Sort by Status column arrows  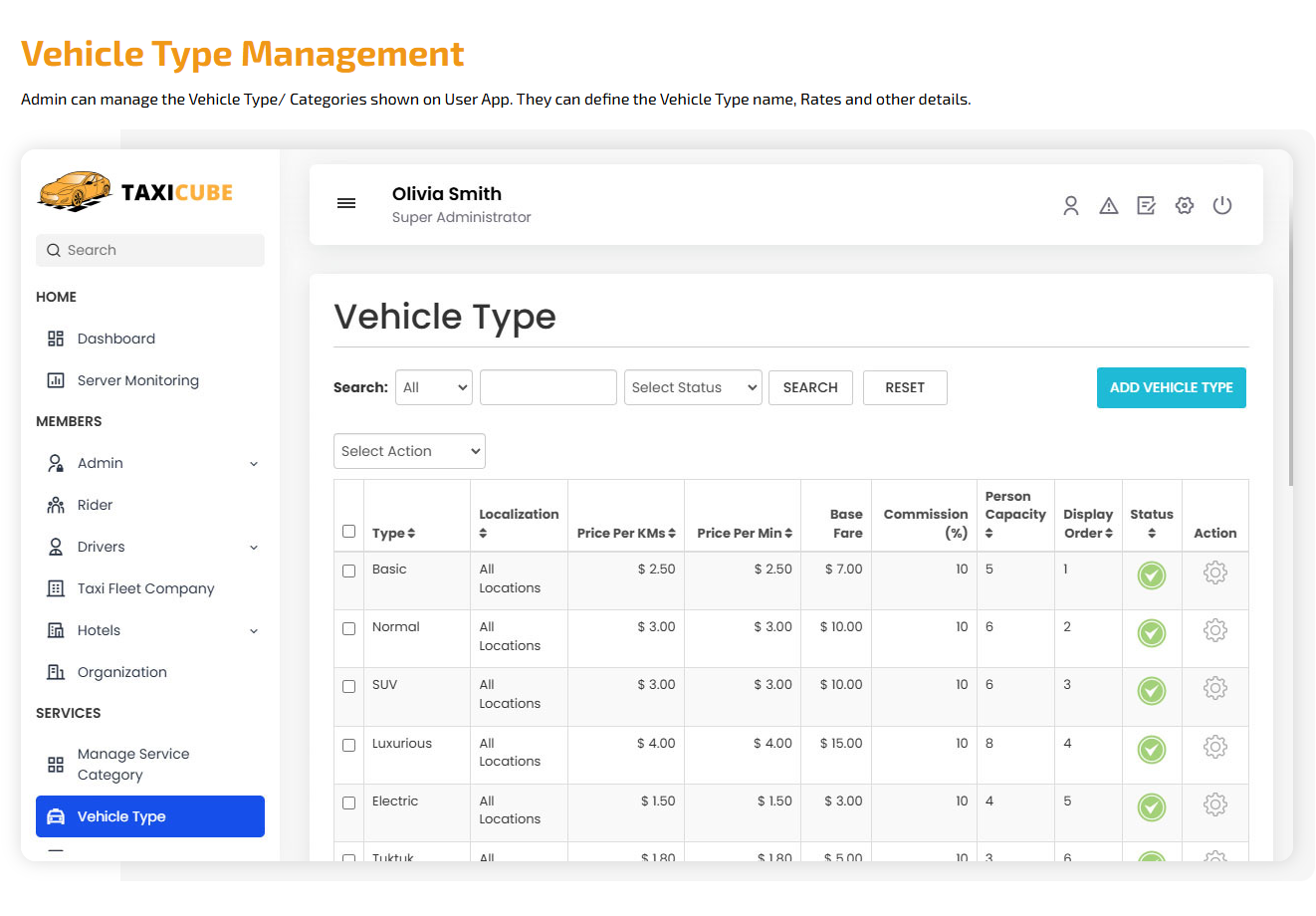[1152, 534]
